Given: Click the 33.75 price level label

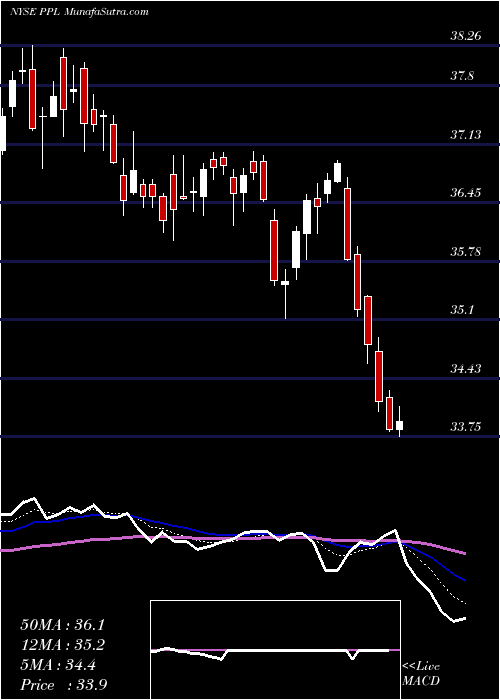Looking at the screenshot, I should click(x=466, y=426).
